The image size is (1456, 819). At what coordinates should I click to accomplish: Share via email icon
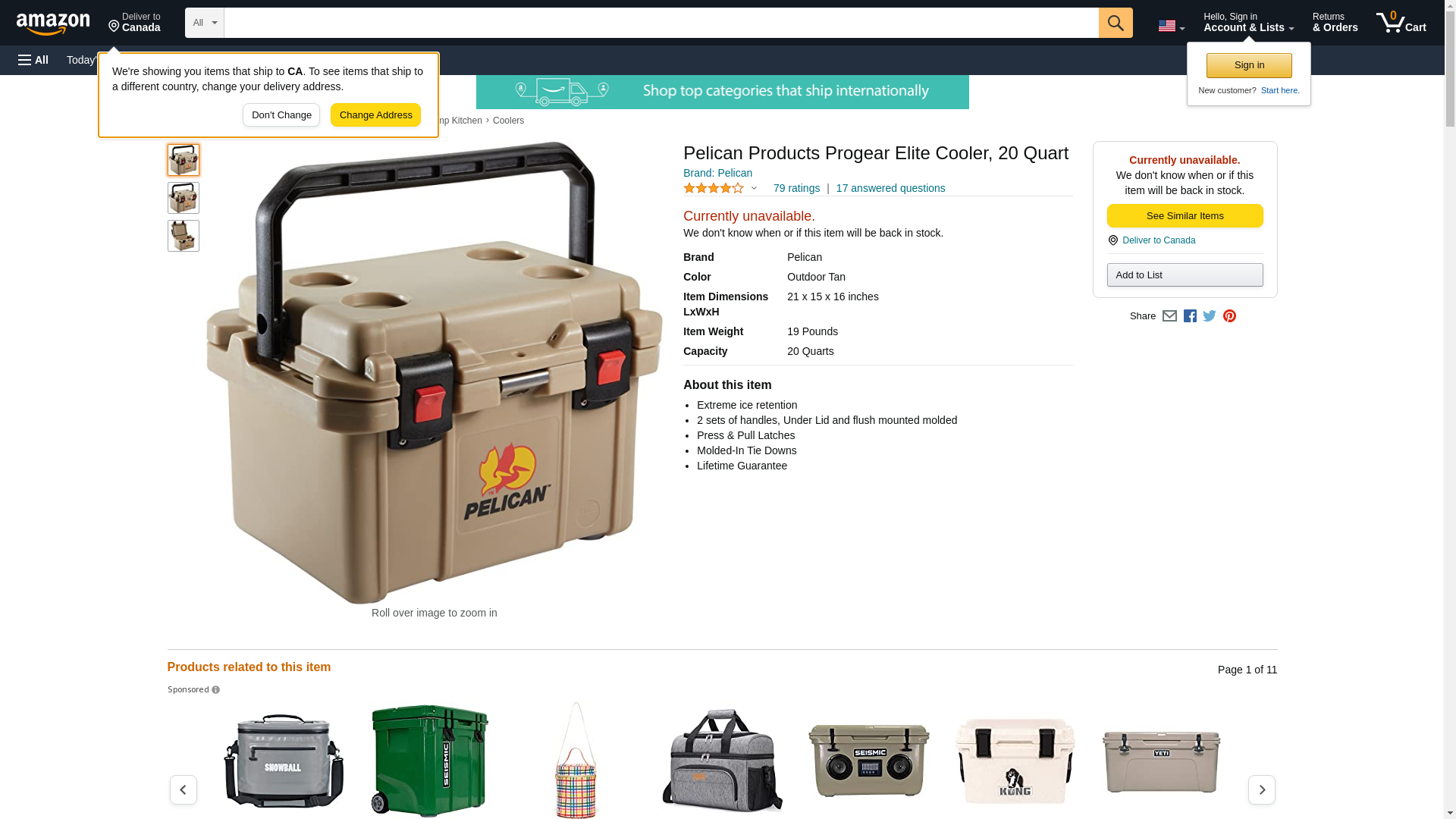[1169, 316]
